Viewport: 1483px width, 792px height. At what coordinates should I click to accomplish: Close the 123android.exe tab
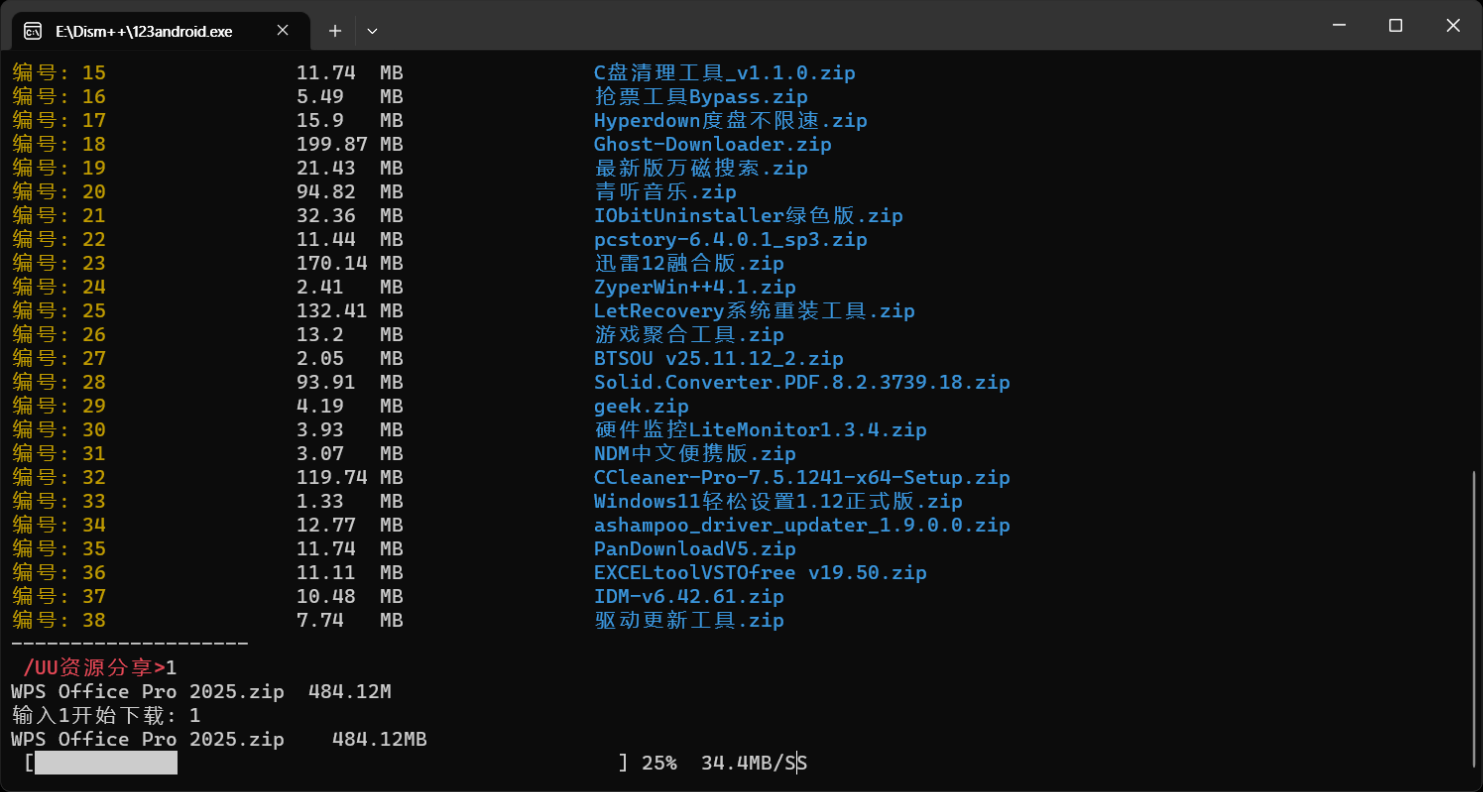282,31
